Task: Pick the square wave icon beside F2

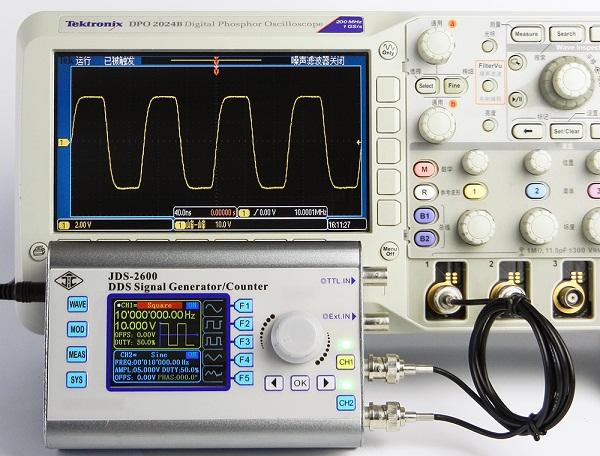Action: tap(214, 324)
